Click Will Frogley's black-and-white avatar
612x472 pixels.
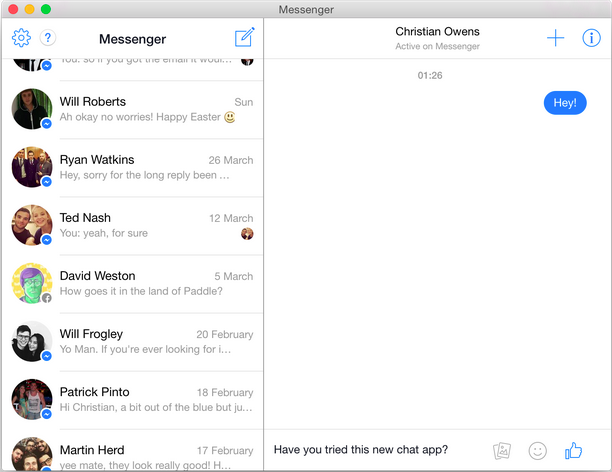pyautogui.click(x=32, y=342)
